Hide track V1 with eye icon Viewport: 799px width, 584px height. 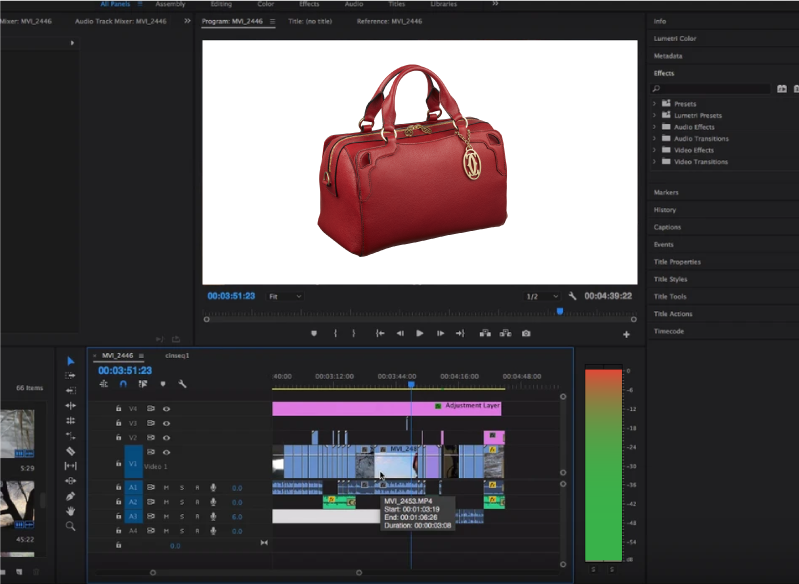pos(166,452)
